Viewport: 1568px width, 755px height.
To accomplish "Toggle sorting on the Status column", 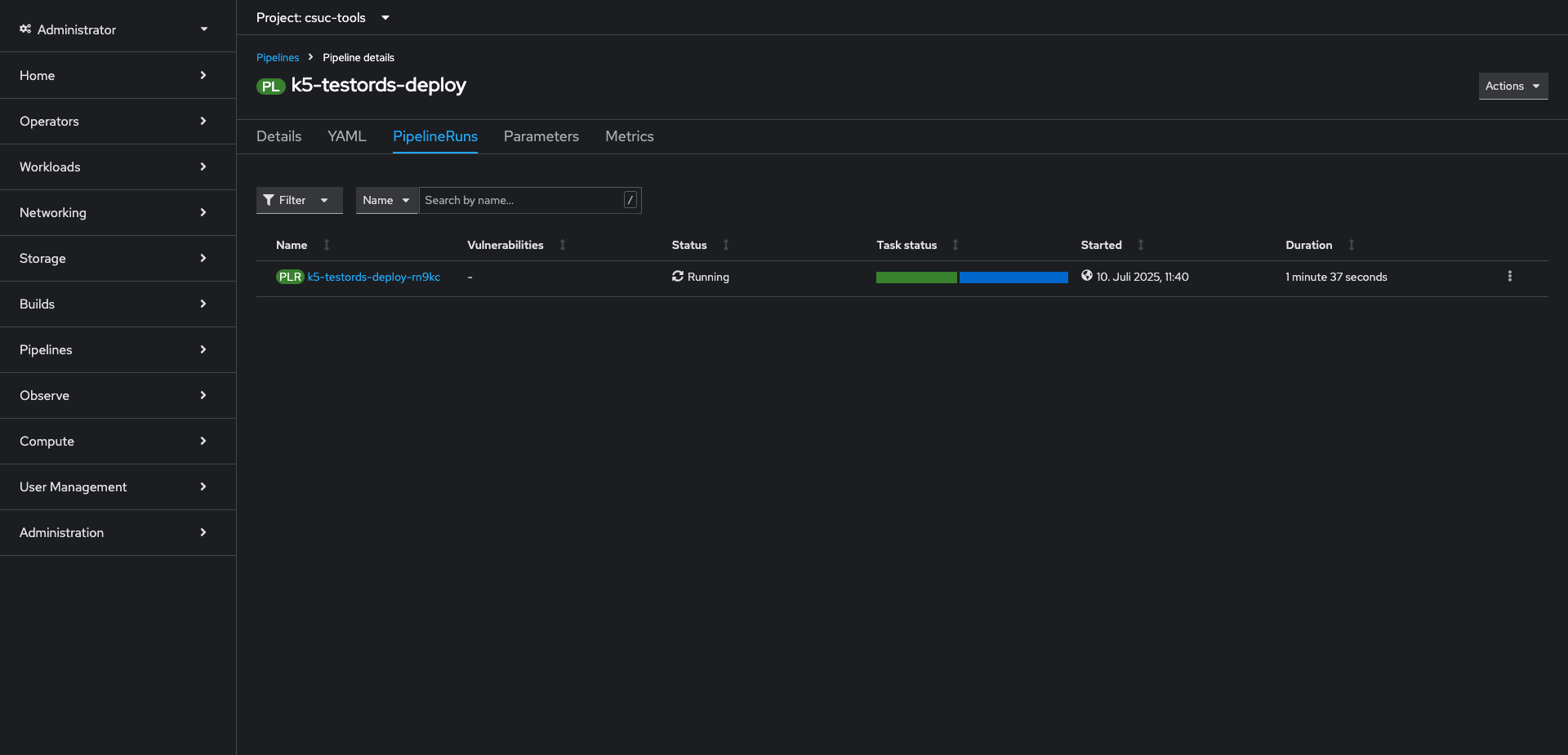I will pos(725,245).
